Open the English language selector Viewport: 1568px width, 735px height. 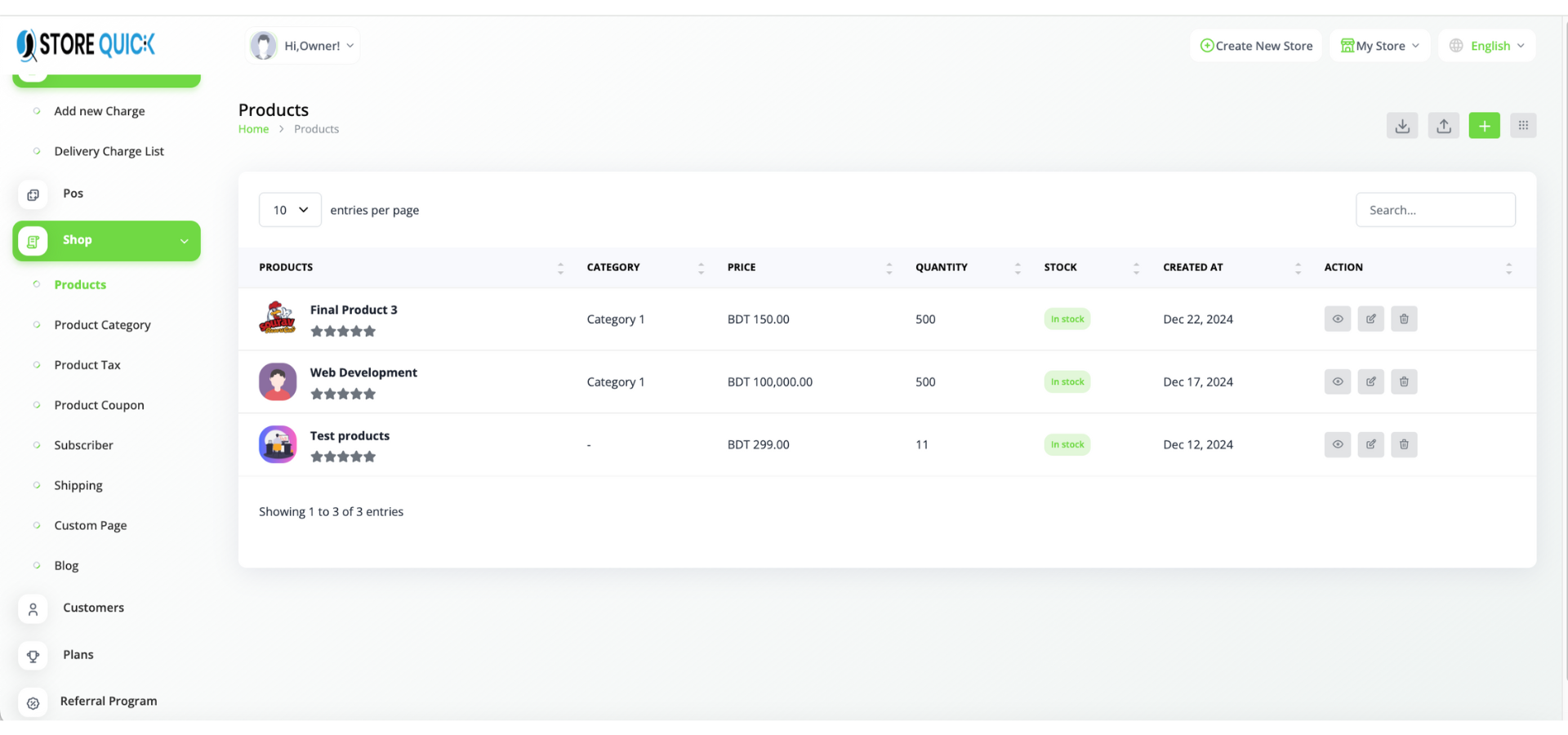pos(1488,46)
